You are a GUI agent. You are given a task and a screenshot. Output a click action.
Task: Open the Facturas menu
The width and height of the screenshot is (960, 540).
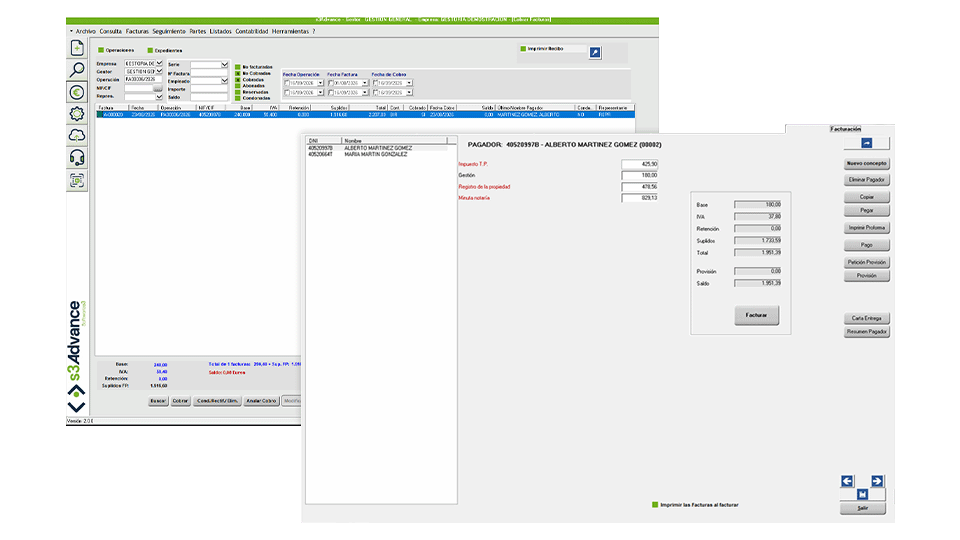tap(137, 31)
